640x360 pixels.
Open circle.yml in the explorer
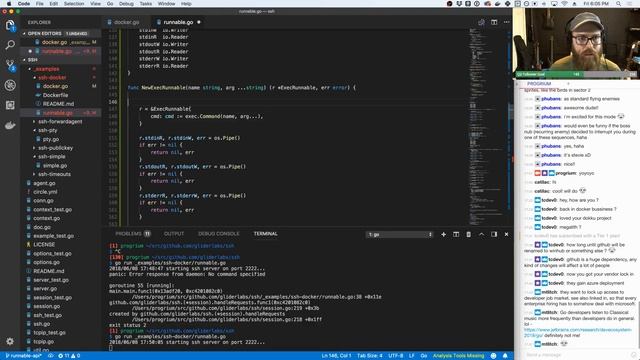point(45,192)
